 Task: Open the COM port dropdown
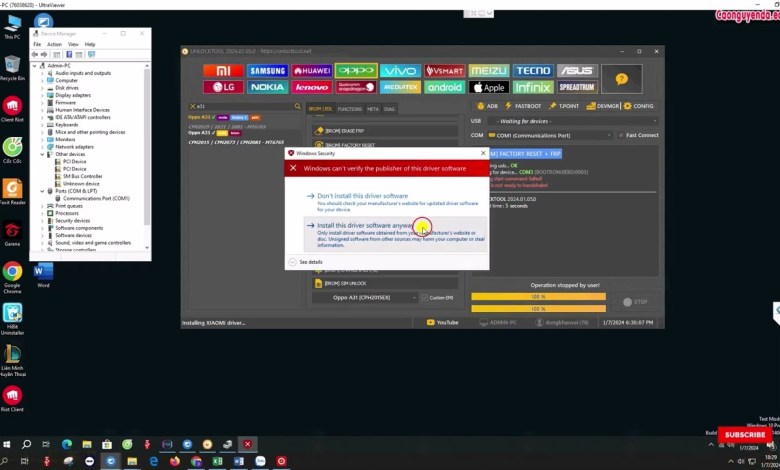click(x=549, y=135)
